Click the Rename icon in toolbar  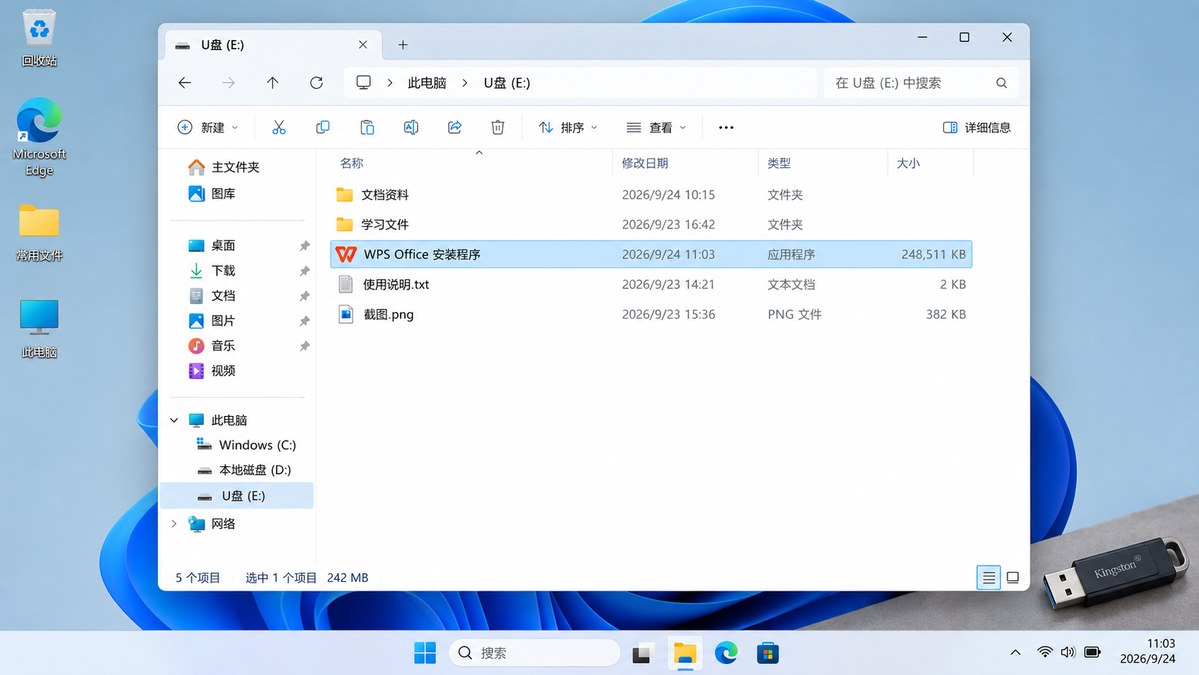tap(411, 128)
